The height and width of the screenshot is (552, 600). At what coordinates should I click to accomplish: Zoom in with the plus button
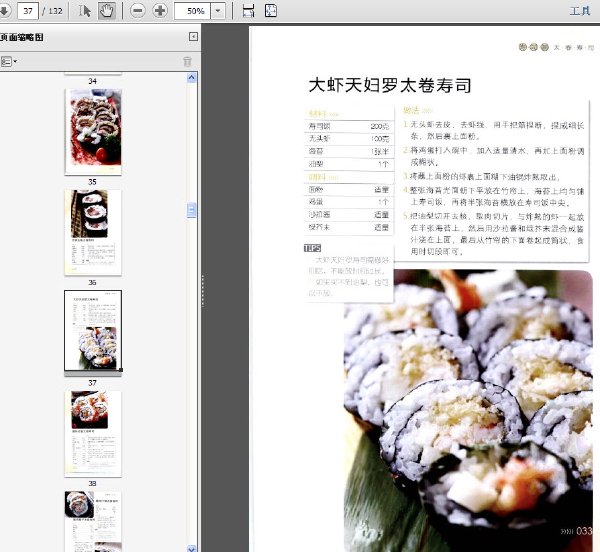pyautogui.click(x=160, y=11)
